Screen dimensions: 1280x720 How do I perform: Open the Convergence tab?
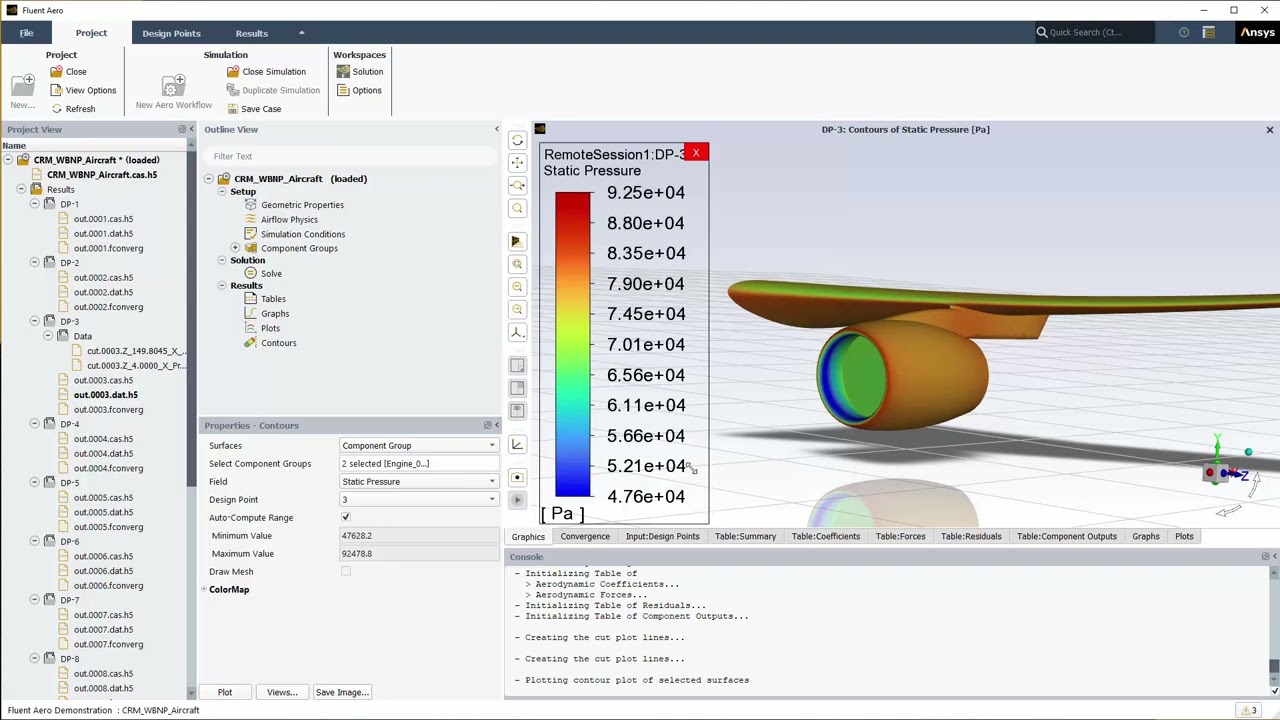[585, 536]
